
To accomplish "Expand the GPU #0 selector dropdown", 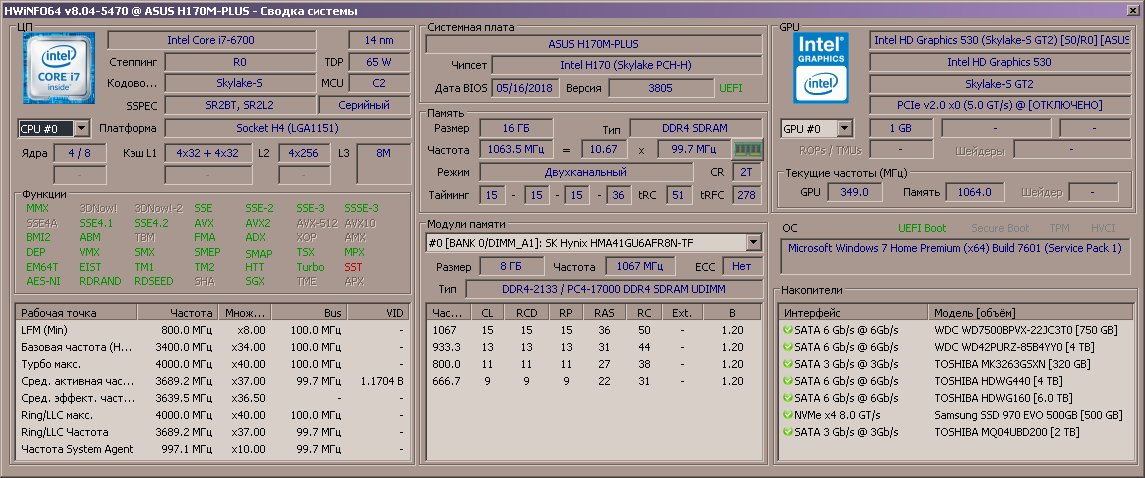I will click(845, 129).
